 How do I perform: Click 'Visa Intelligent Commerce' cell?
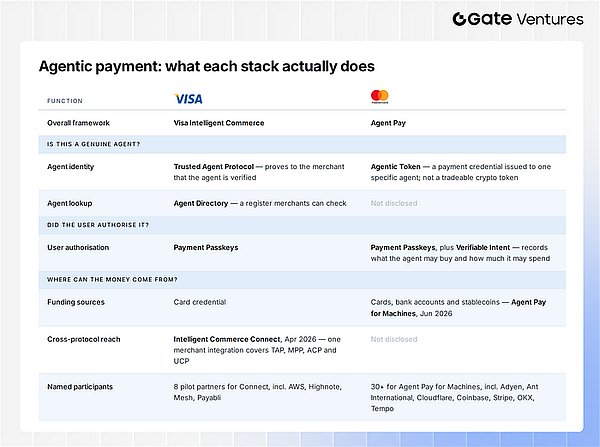[219, 123]
